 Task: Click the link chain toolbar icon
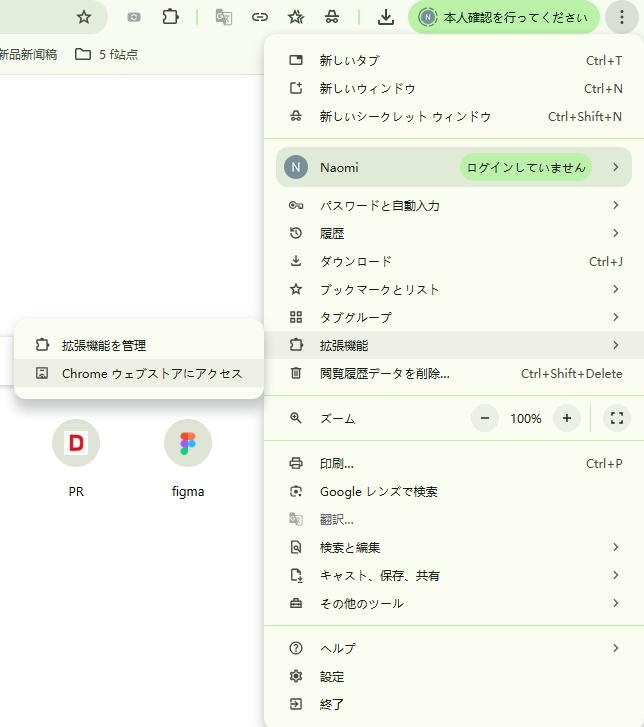260,17
